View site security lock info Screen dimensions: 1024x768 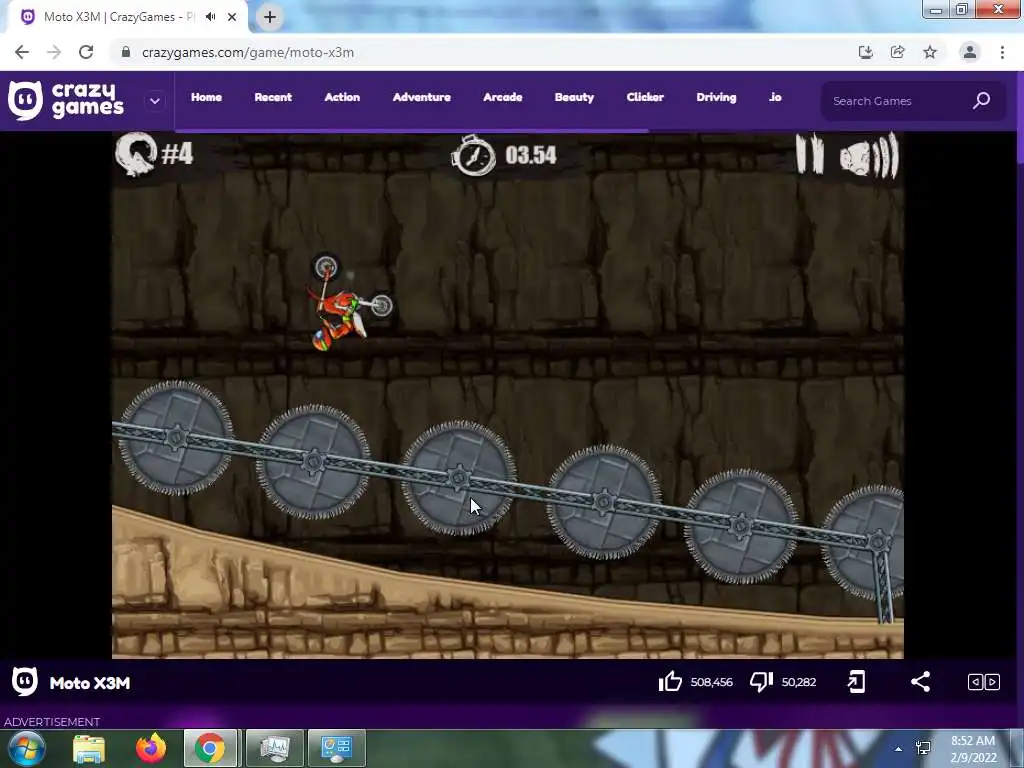point(126,52)
